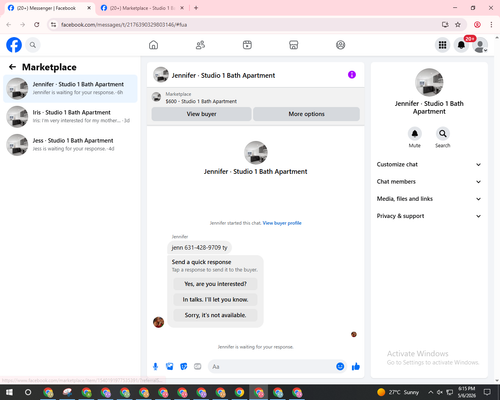This screenshot has width=500, height=400.
Task: Show hidden system tray icons
Action: pos(431,392)
